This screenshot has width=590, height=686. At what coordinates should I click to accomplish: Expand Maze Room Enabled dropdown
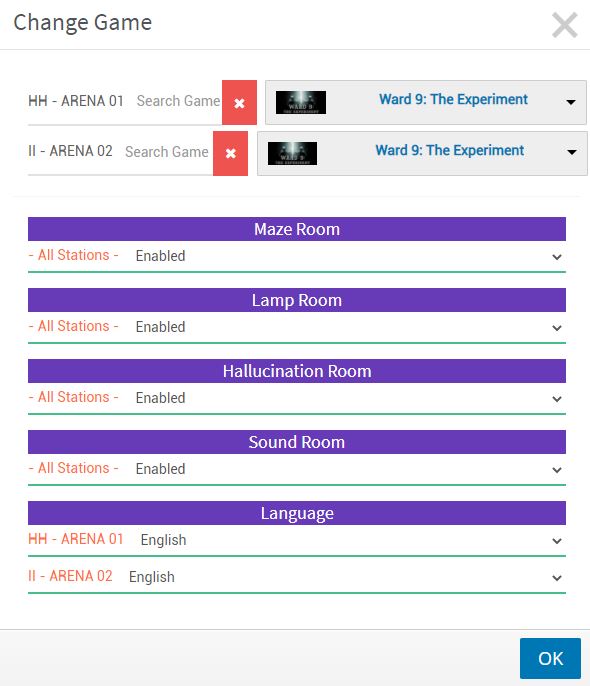click(x=348, y=256)
